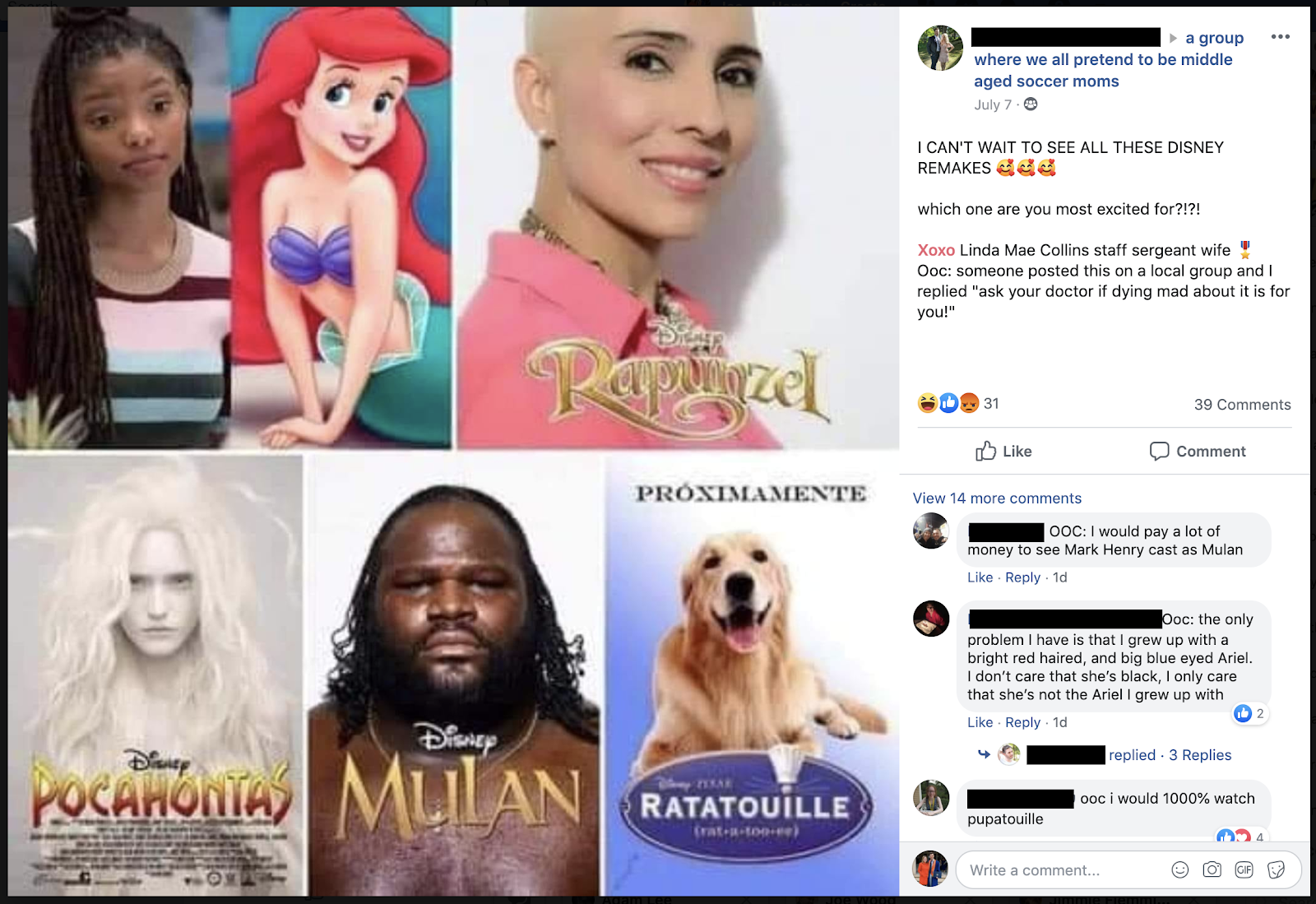This screenshot has height=904, width=1316.
Task: Like the Mark Henry Mulan comment
Action: pos(980,577)
